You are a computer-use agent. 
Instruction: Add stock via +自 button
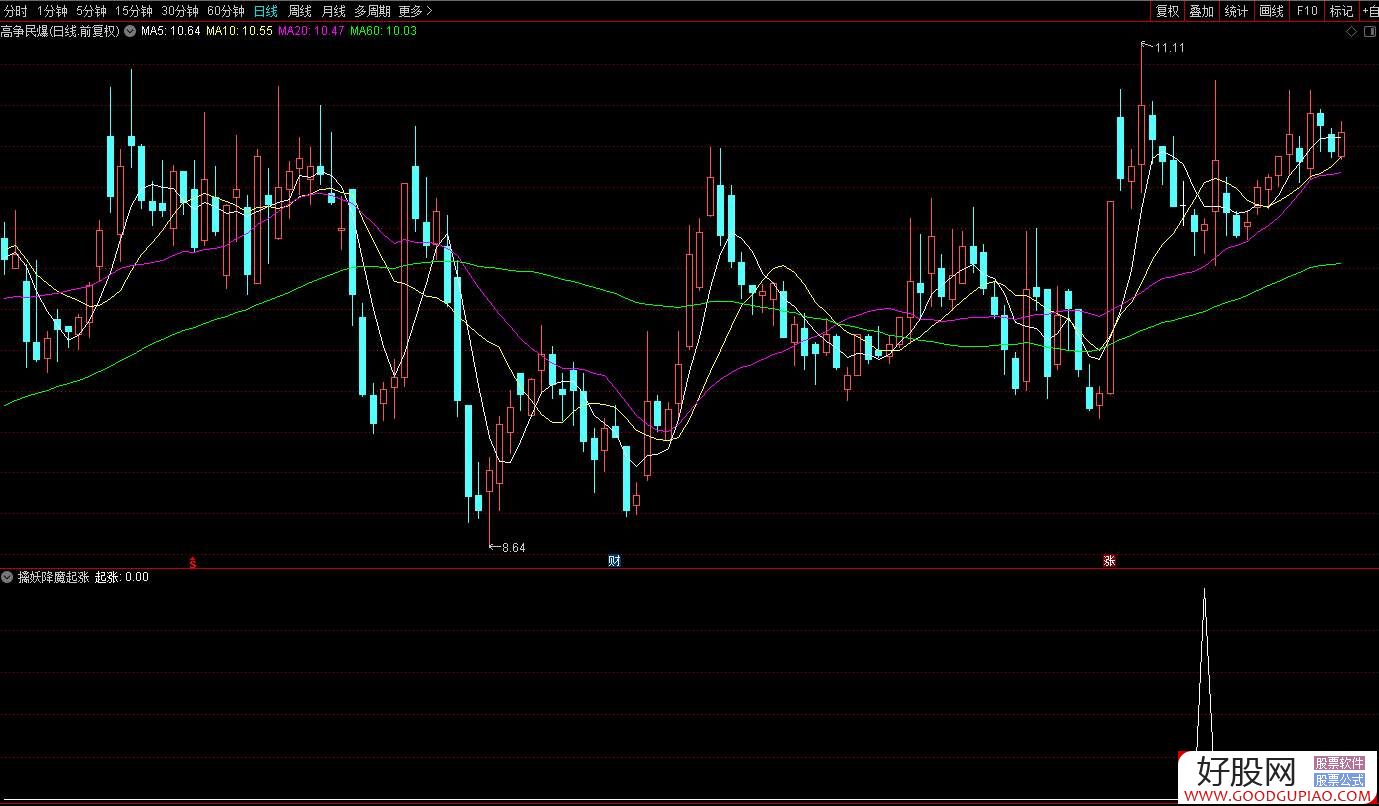1369,11
